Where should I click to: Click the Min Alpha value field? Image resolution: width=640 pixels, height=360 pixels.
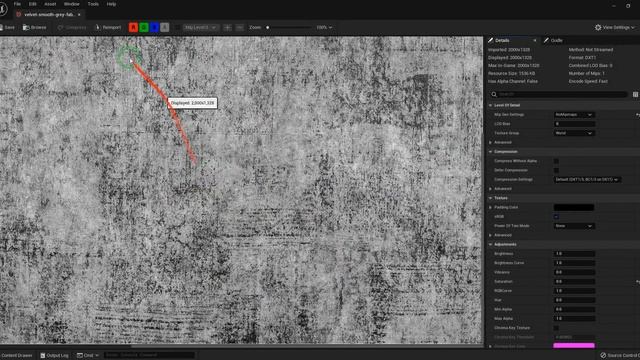574,309
